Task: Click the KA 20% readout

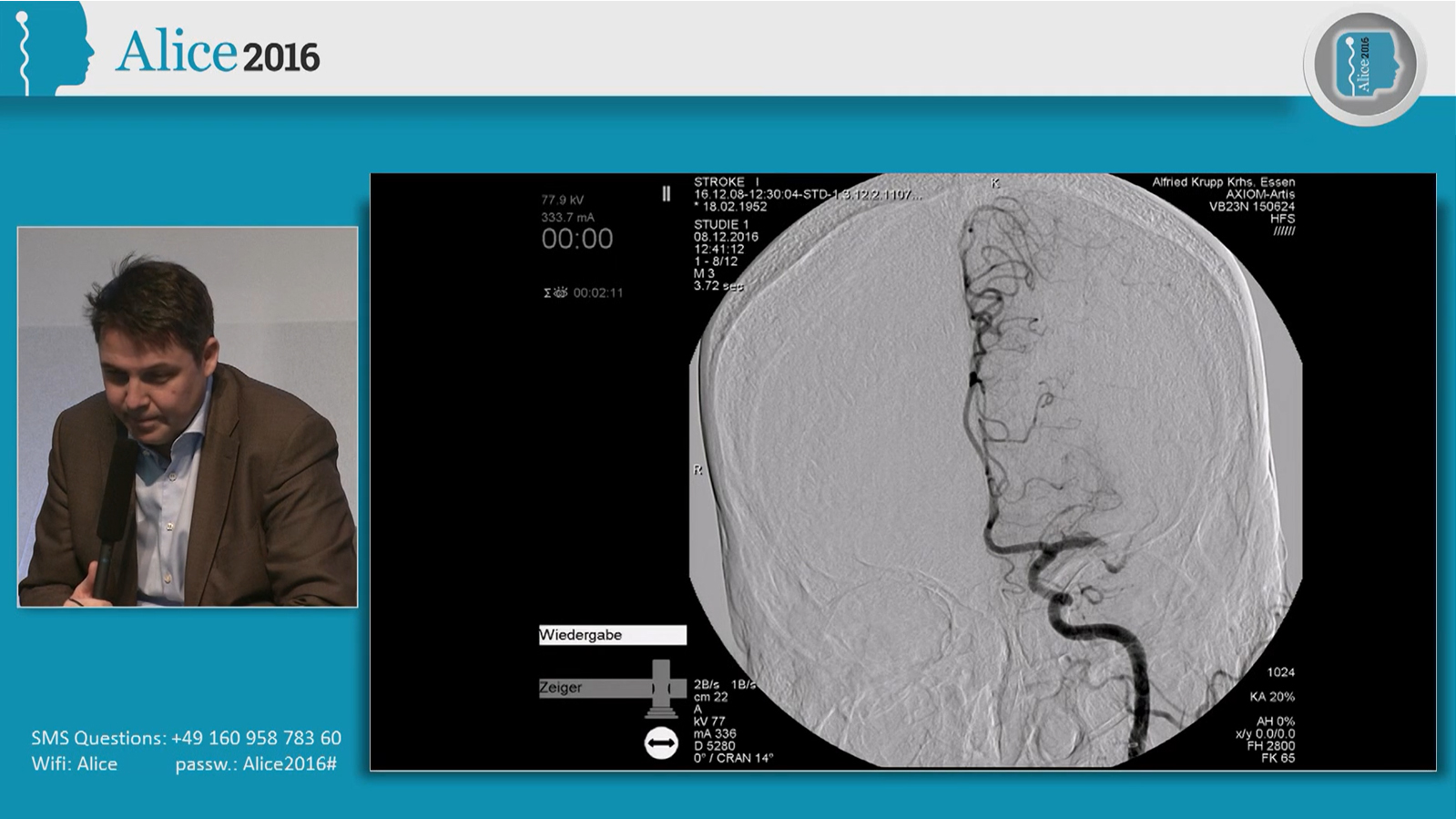Action: [x=1272, y=697]
